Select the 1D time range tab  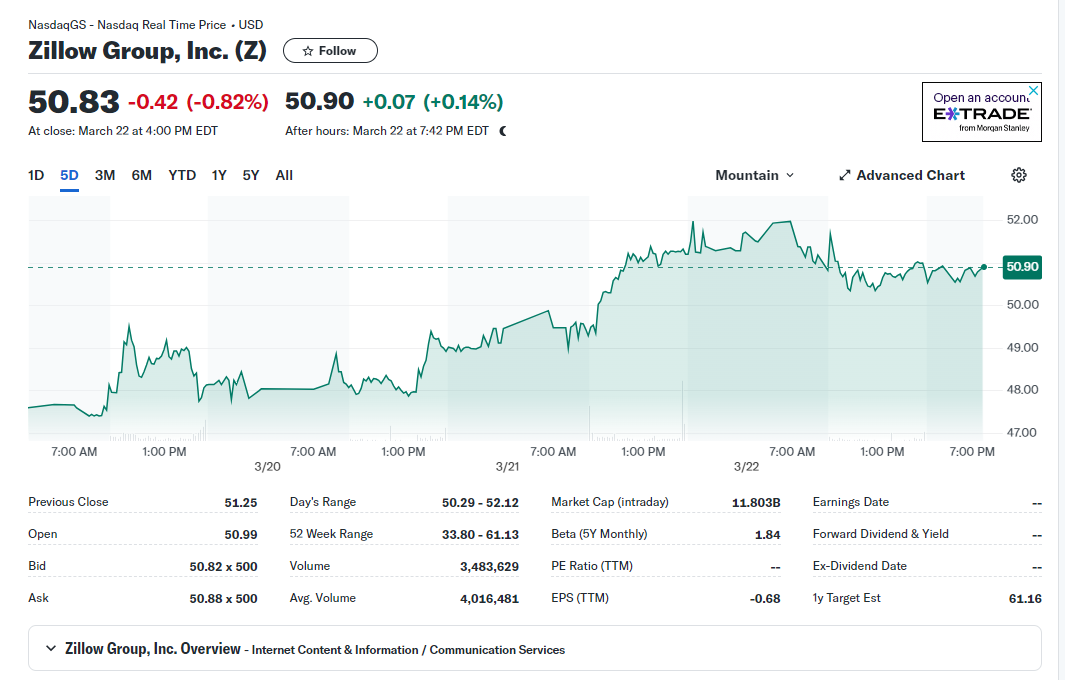click(x=36, y=175)
